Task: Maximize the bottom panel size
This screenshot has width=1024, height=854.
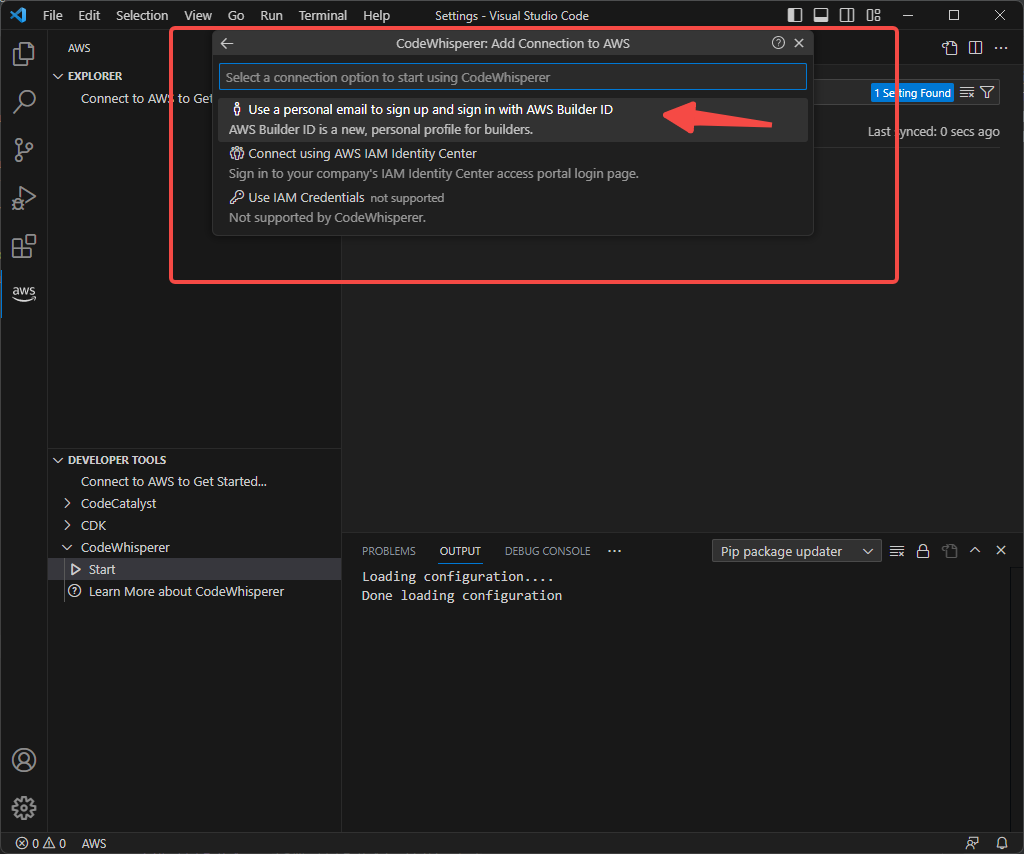Action: tap(975, 550)
